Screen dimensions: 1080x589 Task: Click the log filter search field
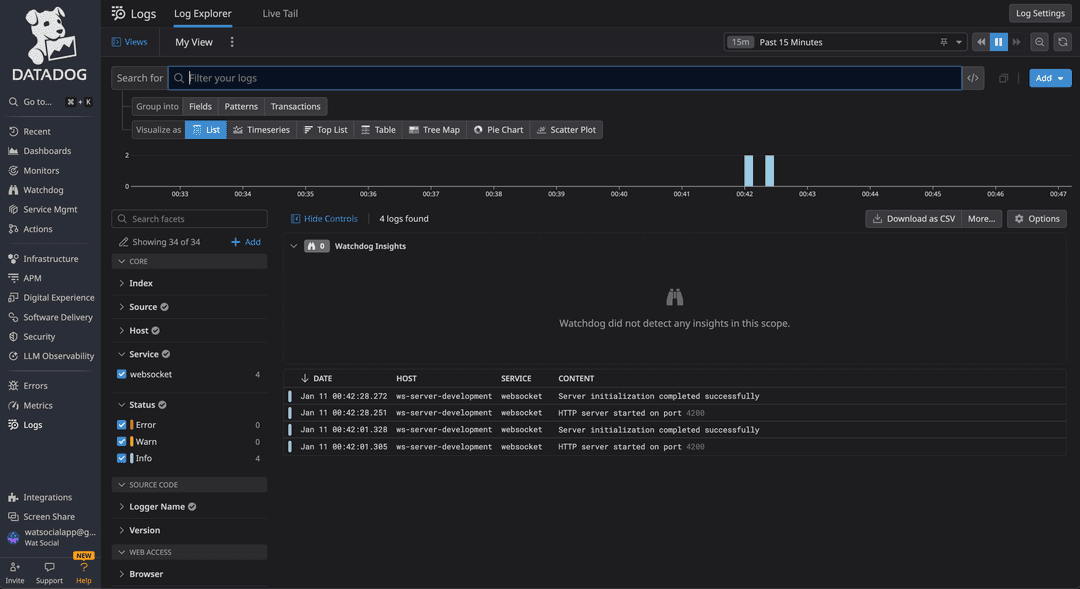point(565,79)
